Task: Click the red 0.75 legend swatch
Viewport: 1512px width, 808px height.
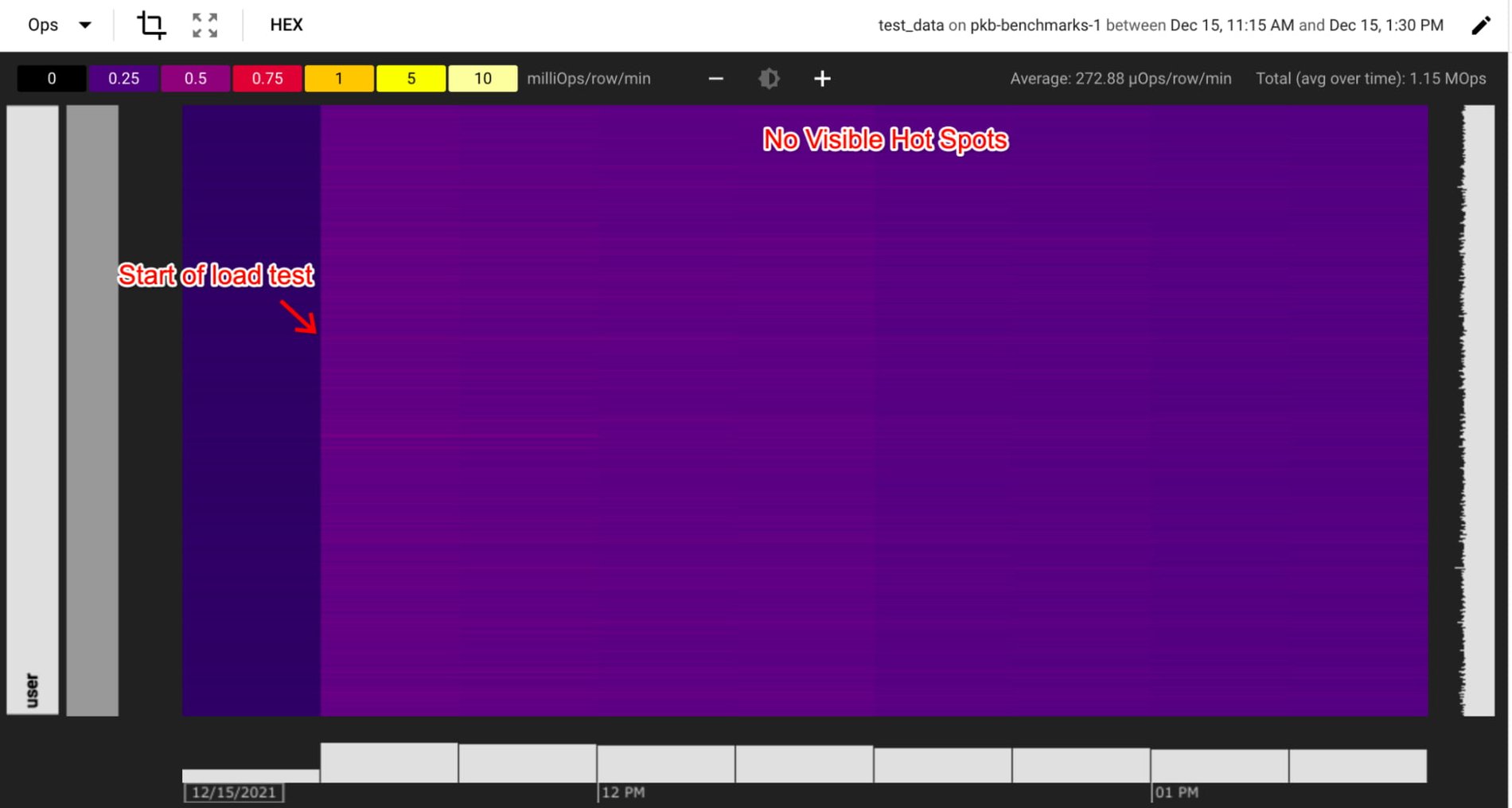Action: tap(267, 79)
